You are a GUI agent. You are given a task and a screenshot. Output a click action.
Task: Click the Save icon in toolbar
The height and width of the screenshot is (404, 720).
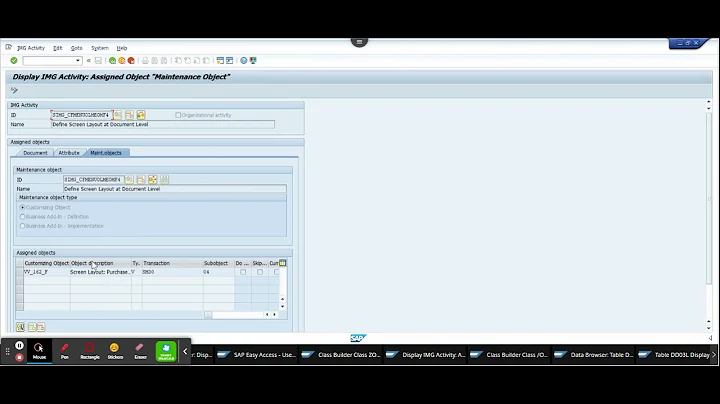tap(98, 61)
